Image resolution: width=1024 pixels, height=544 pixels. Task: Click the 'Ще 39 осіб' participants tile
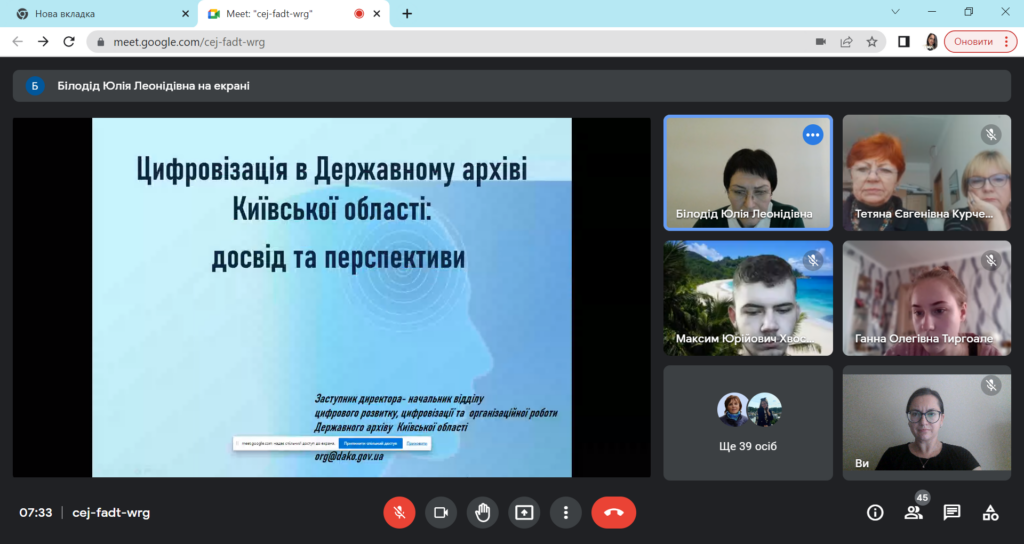pos(748,421)
